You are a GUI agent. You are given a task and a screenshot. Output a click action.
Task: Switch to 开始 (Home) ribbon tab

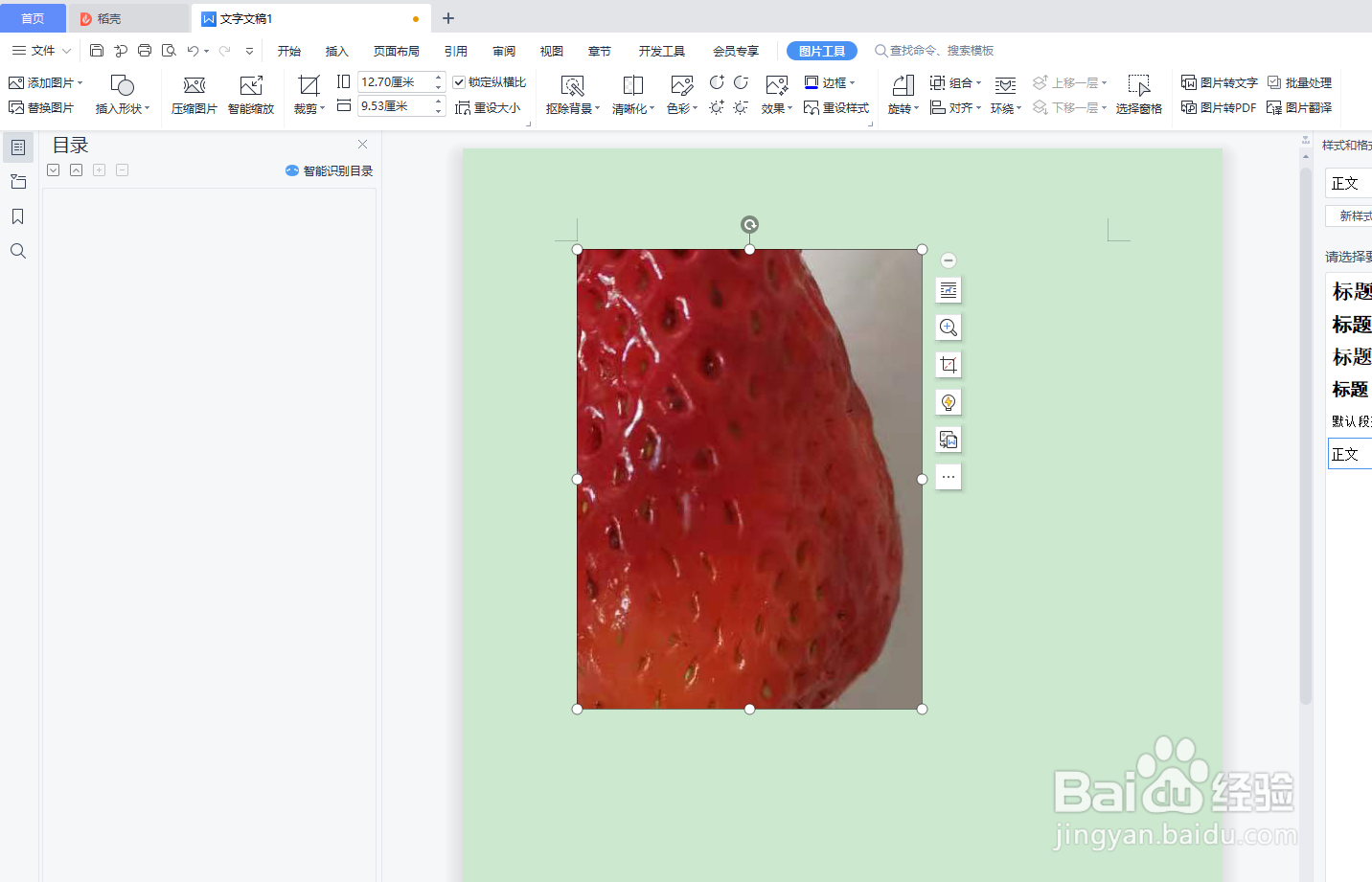pos(289,51)
